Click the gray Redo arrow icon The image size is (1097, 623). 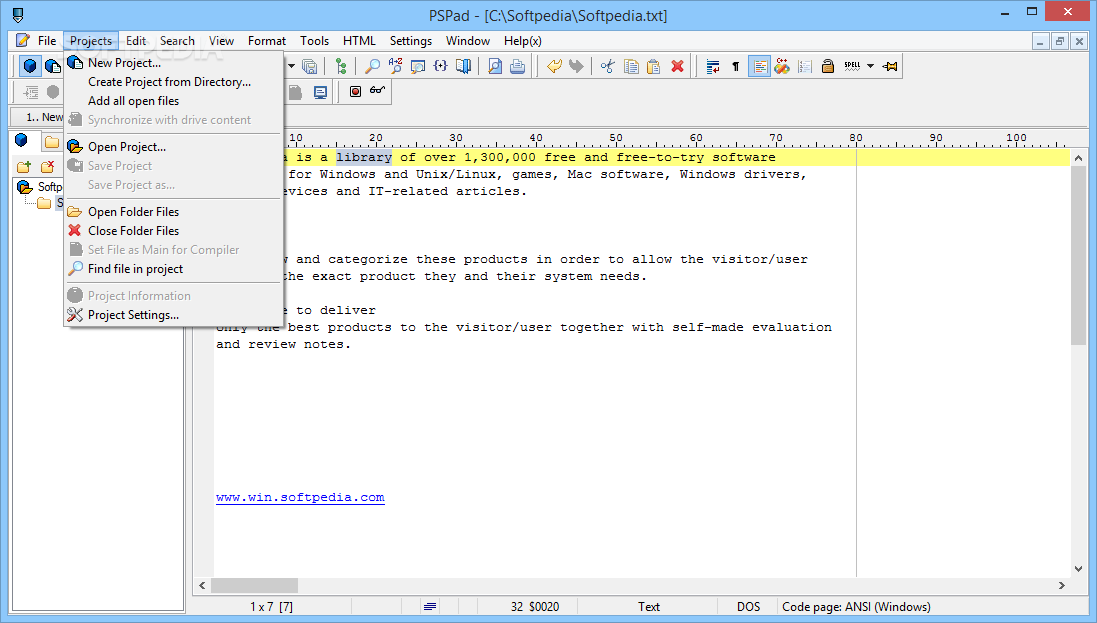tap(576, 66)
